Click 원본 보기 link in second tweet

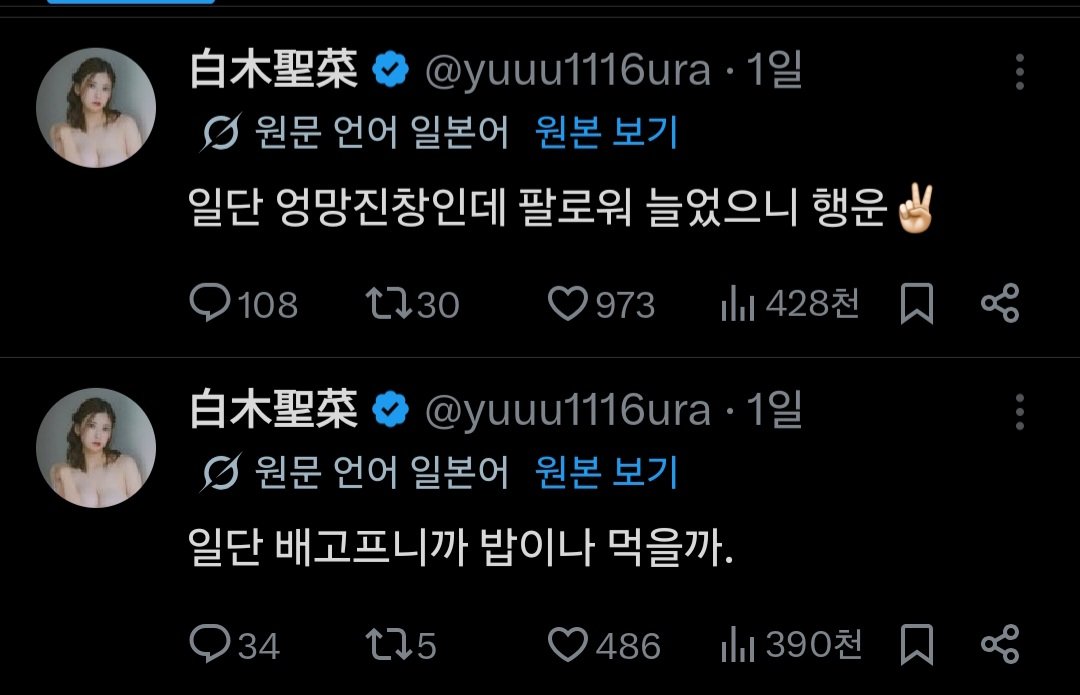(x=607, y=472)
